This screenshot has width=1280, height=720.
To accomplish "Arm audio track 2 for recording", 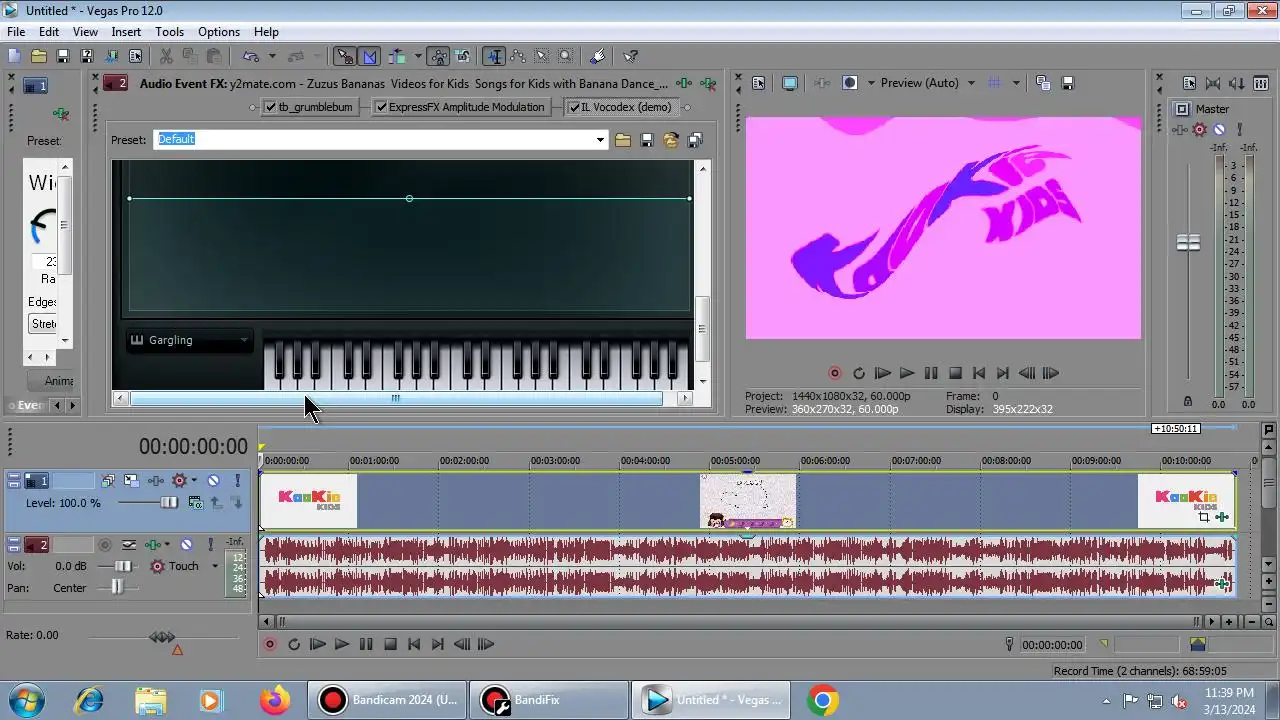I will [x=105, y=545].
